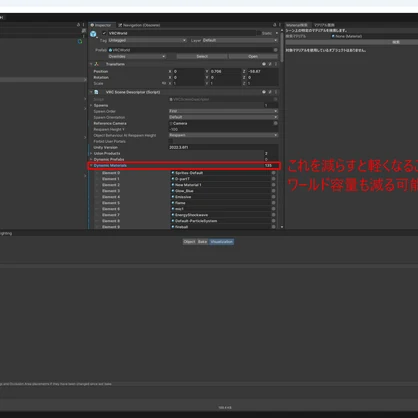Image resolution: width=418 pixels, height=418 pixels.
Task: Click the VRCWorld GameObject cube icon
Action: 93,34
